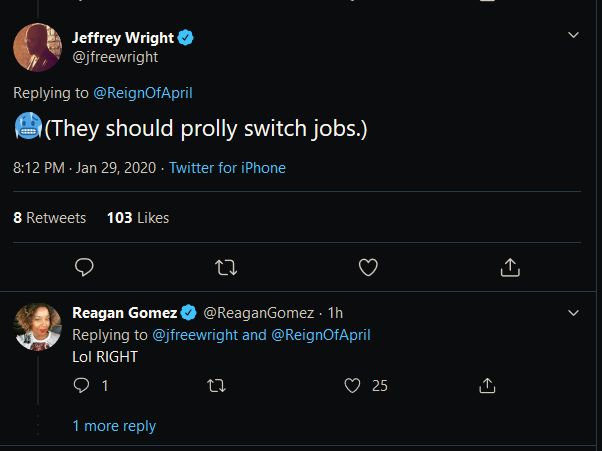Reply to Reagan Gomez's comment

coord(82,385)
